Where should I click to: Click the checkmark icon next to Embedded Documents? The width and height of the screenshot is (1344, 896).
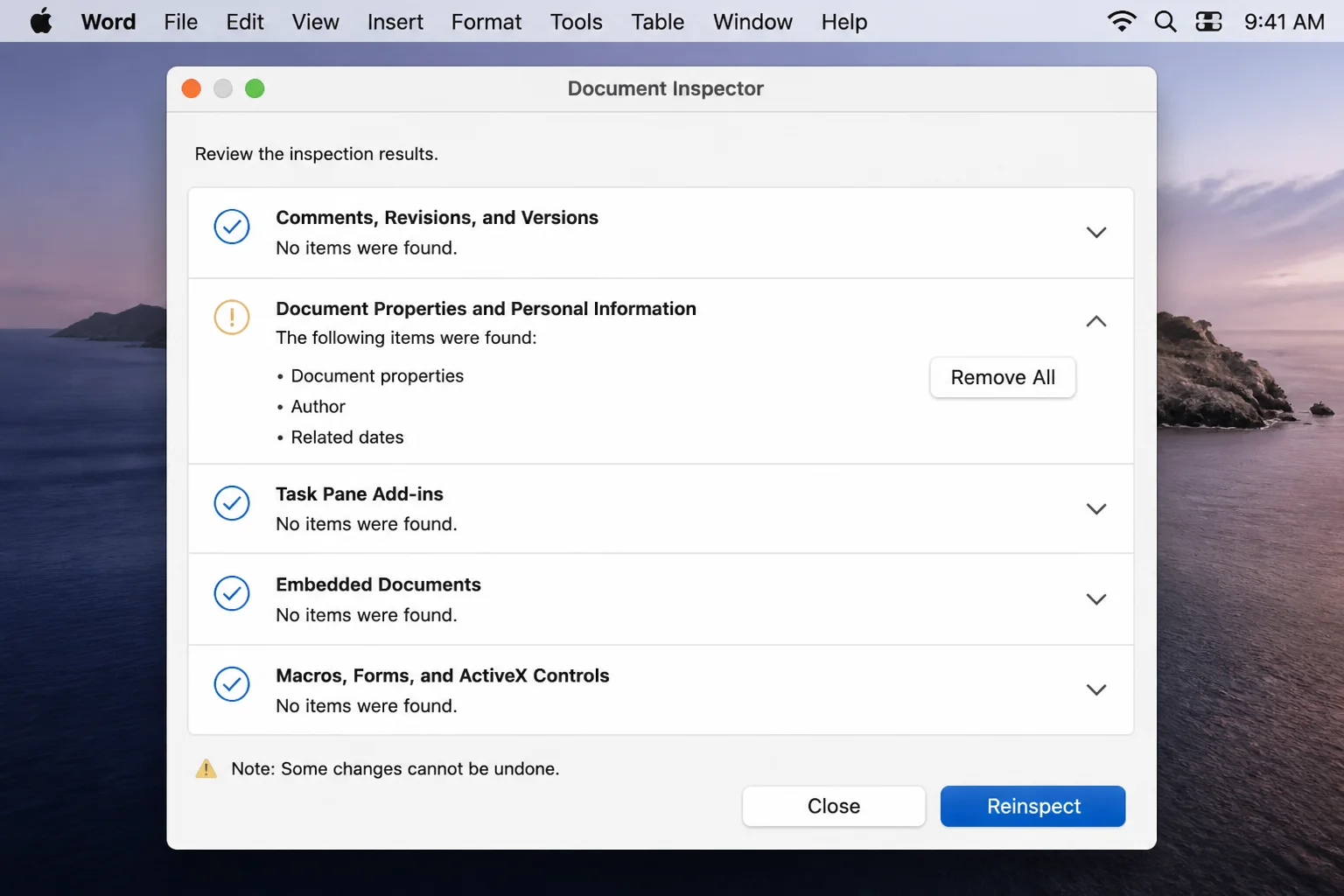pyautogui.click(x=232, y=593)
